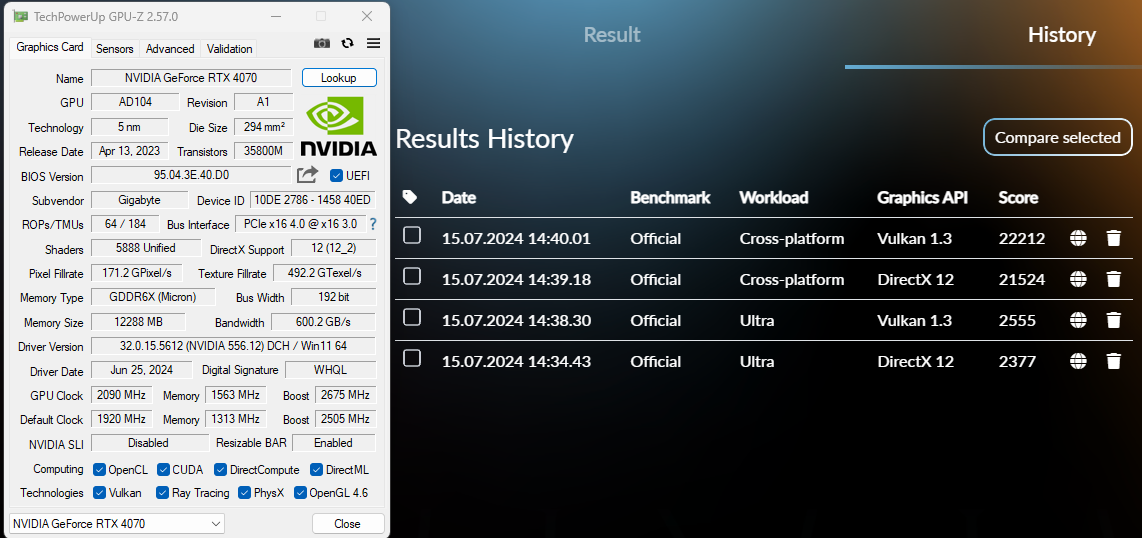Click the Close button in GPU-Z
Screen dimensions: 1142x538
tap(347, 523)
